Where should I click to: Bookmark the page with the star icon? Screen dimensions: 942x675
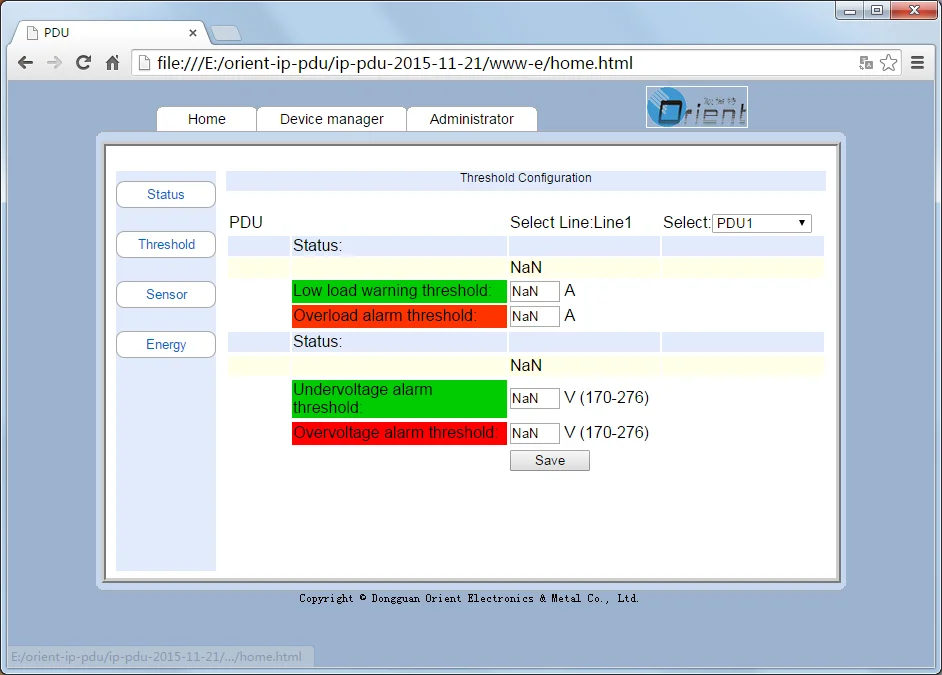pos(888,62)
